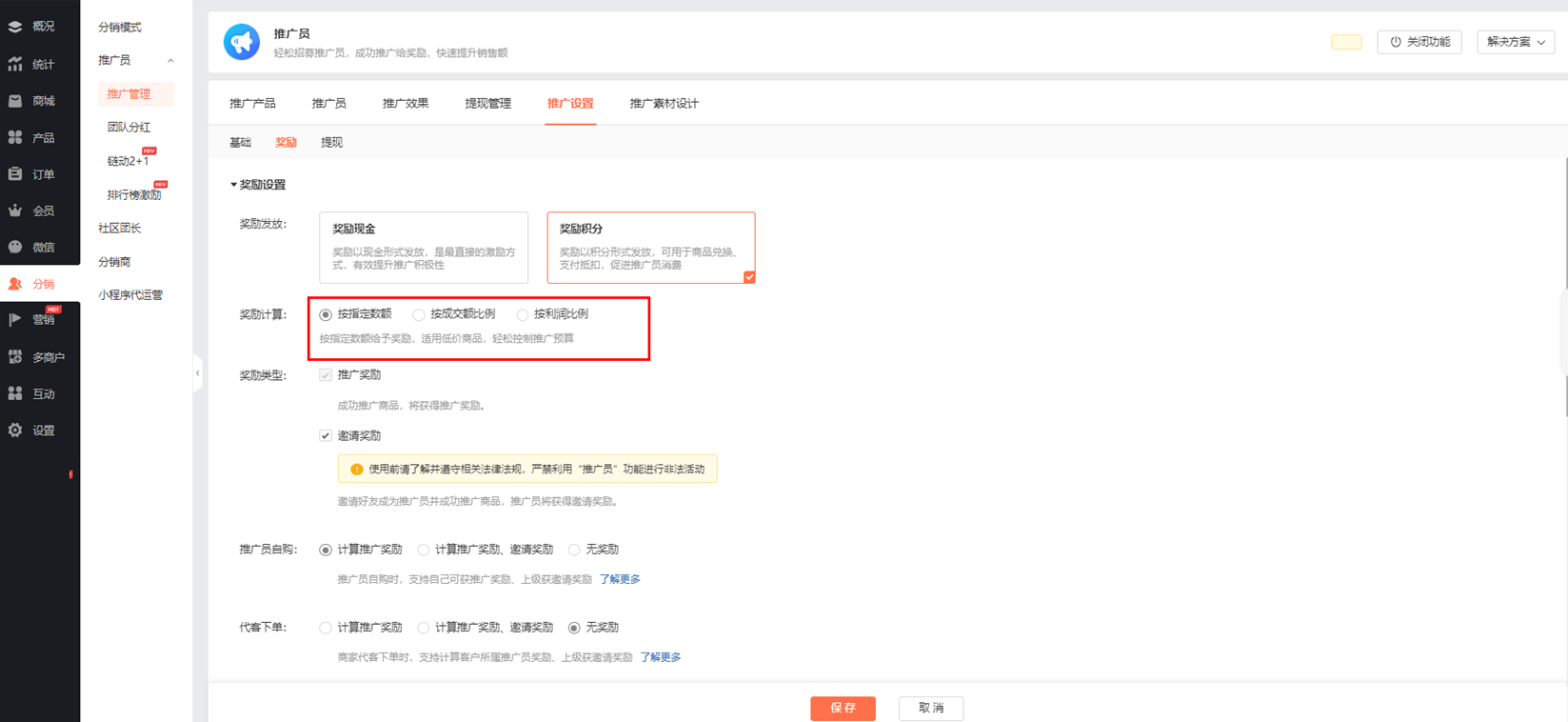Screen dimensions: 1568x722
Task: Open the 推广素材设计 tab
Action: click(665, 103)
